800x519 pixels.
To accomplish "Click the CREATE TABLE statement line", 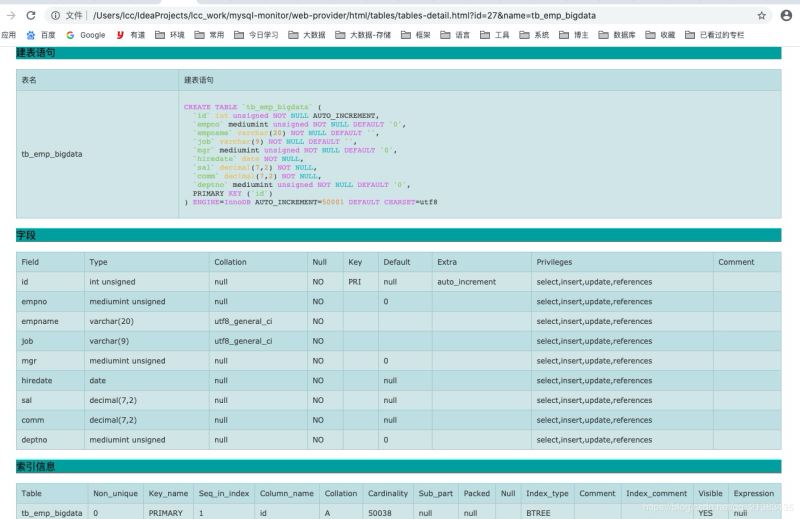I will (x=253, y=107).
